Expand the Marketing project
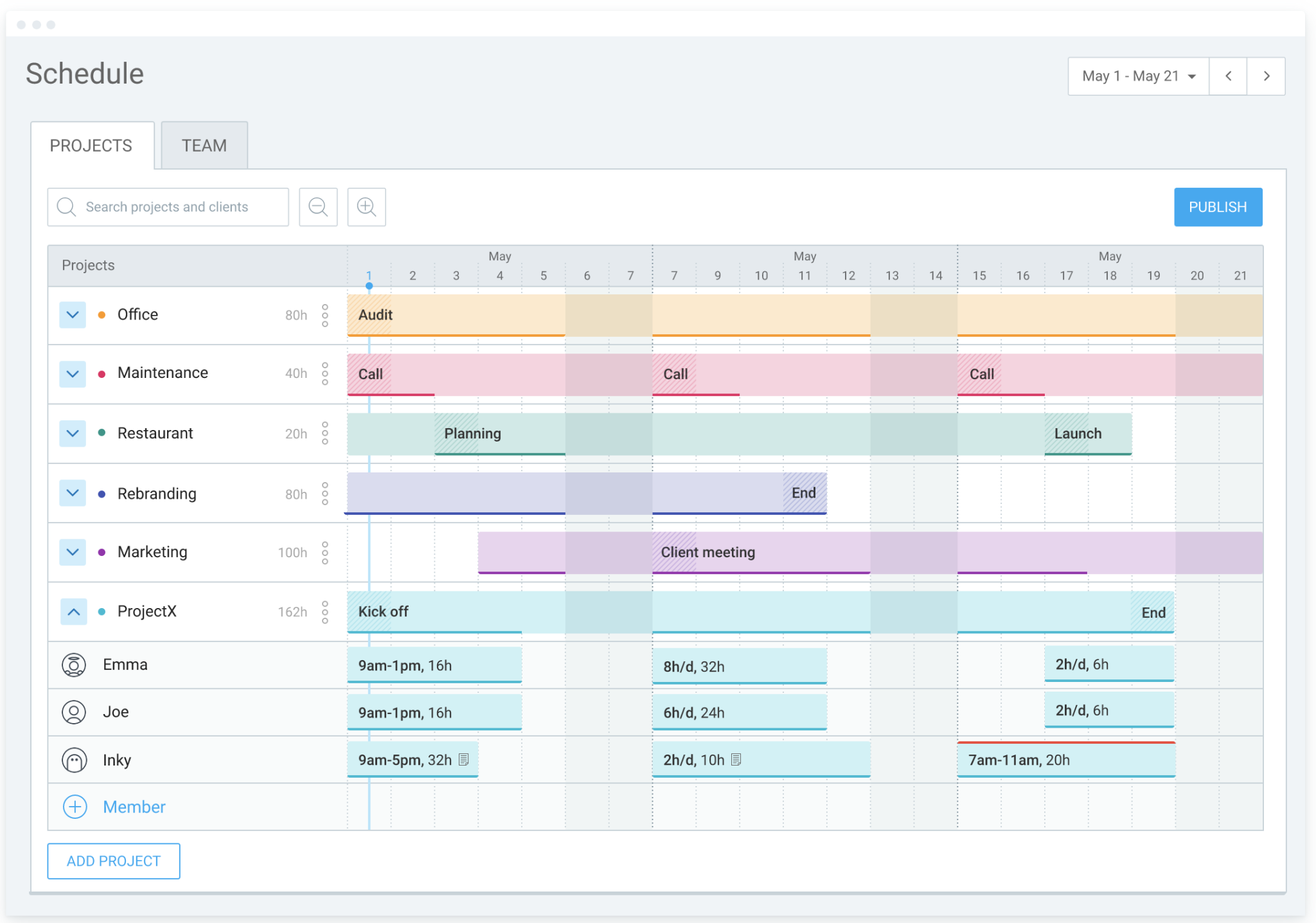The width and height of the screenshot is (1316, 923). [x=72, y=551]
